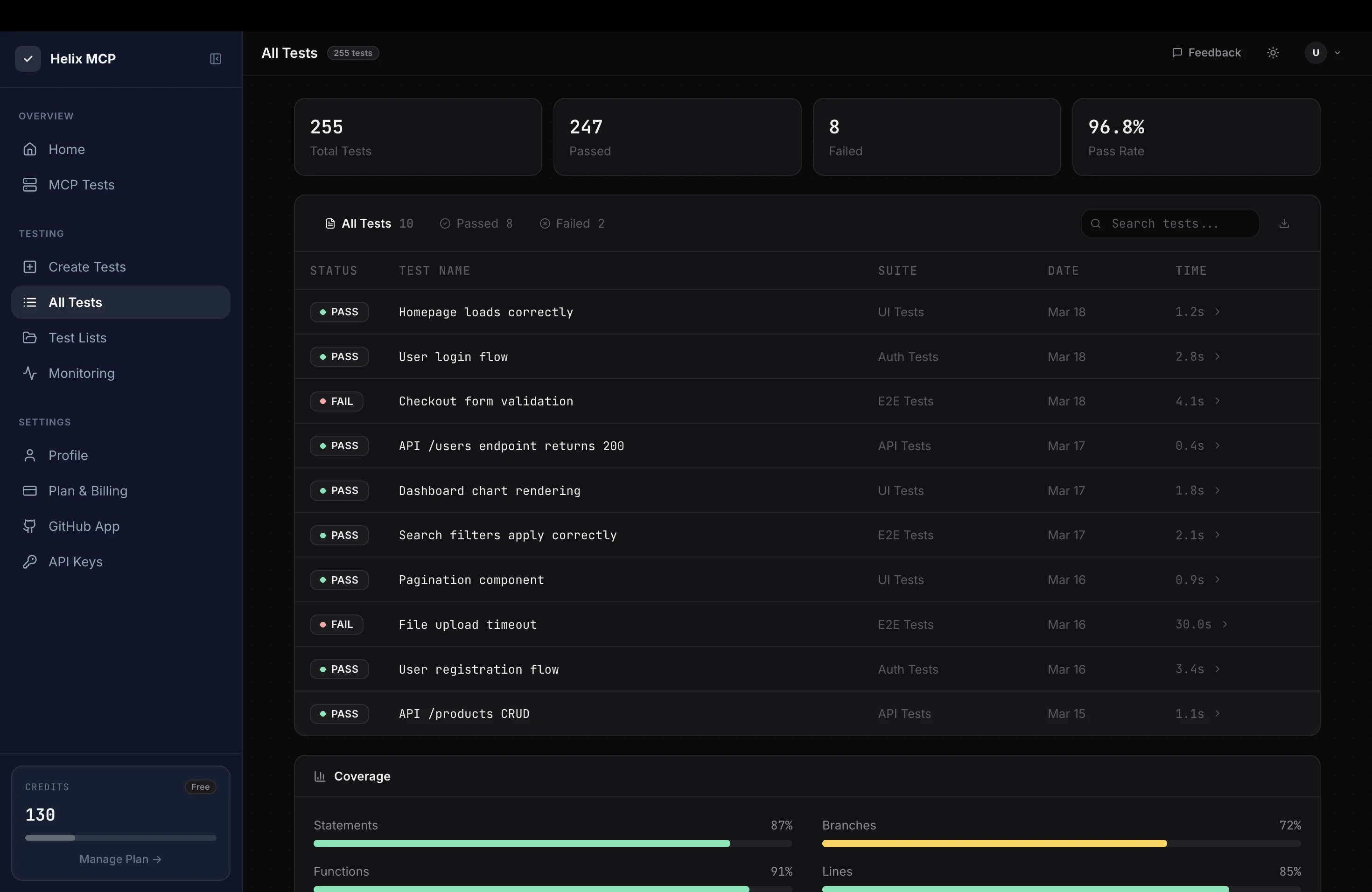Expand Homepage loads correctly row chevron
Screen dimensions: 1372x892
(1217, 312)
